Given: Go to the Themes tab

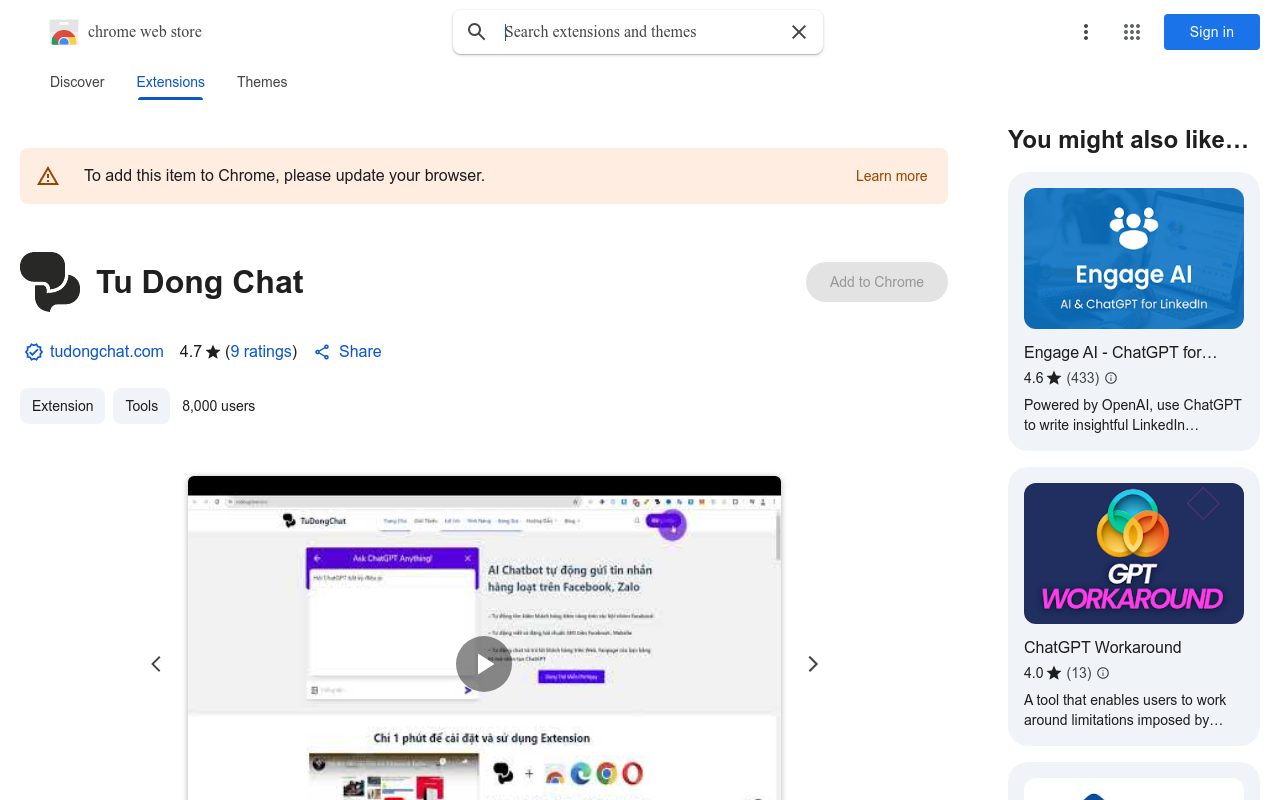Looking at the screenshot, I should tap(262, 82).
